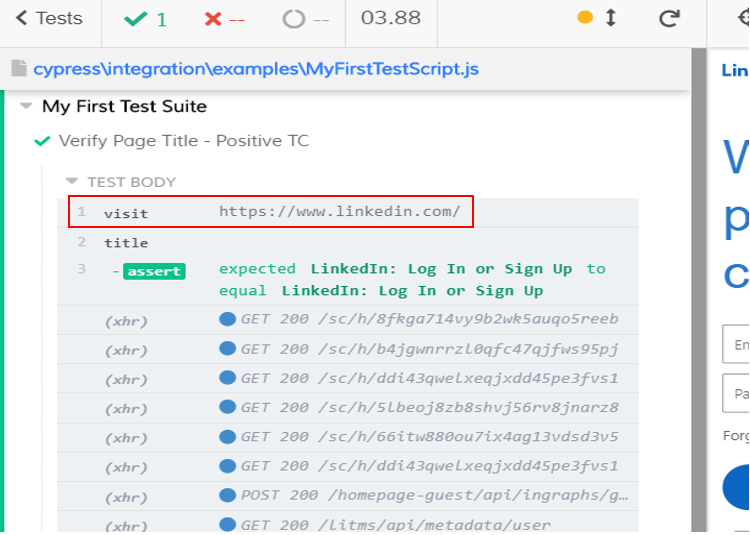Click the green passed tests checkmark count
Screen dimensions: 750x535
pyautogui.click(x=145, y=20)
